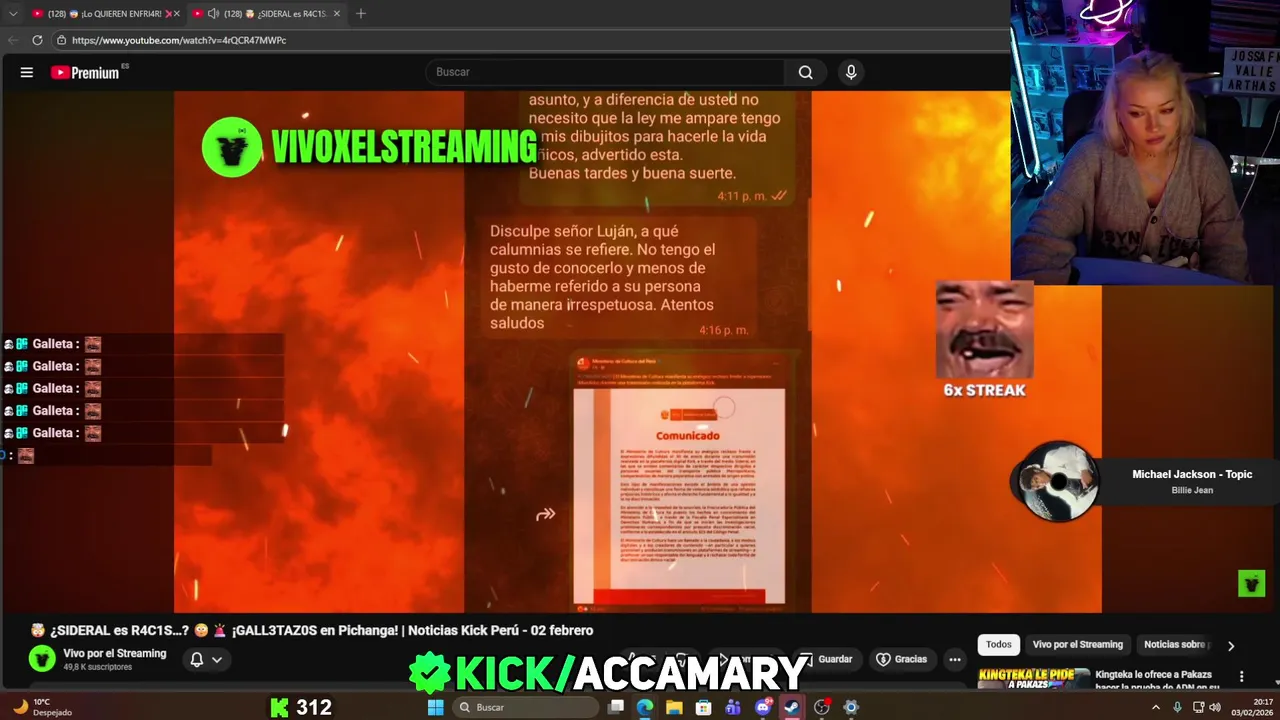The width and height of the screenshot is (1280, 720).
Task: Open Discord from the taskbar
Action: [x=763, y=707]
